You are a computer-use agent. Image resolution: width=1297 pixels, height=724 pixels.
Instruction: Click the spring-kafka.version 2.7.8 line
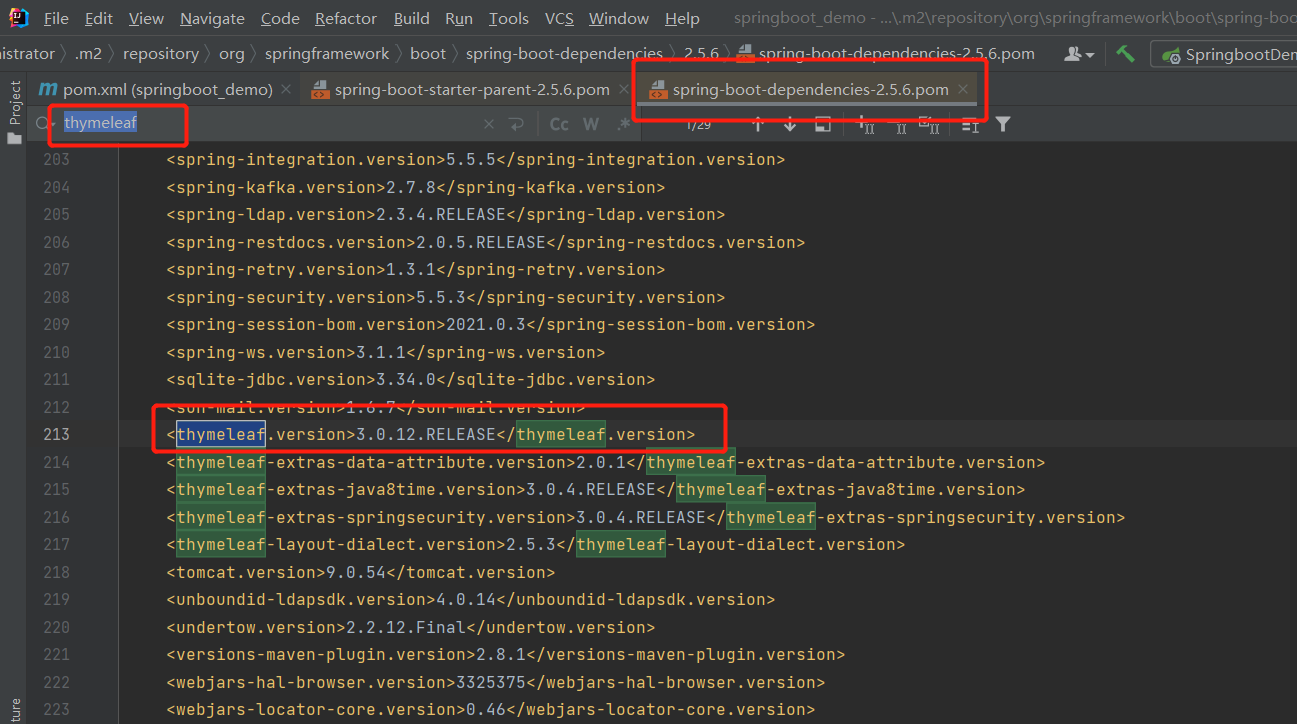416,187
